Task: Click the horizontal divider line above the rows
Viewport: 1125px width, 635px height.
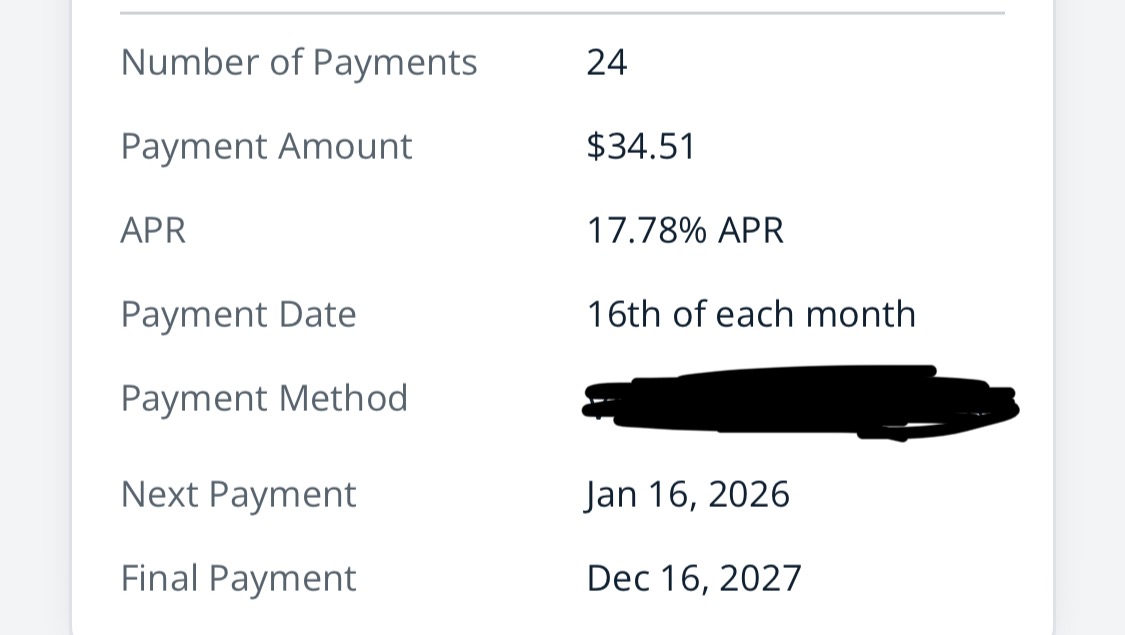Action: pyautogui.click(x=562, y=13)
